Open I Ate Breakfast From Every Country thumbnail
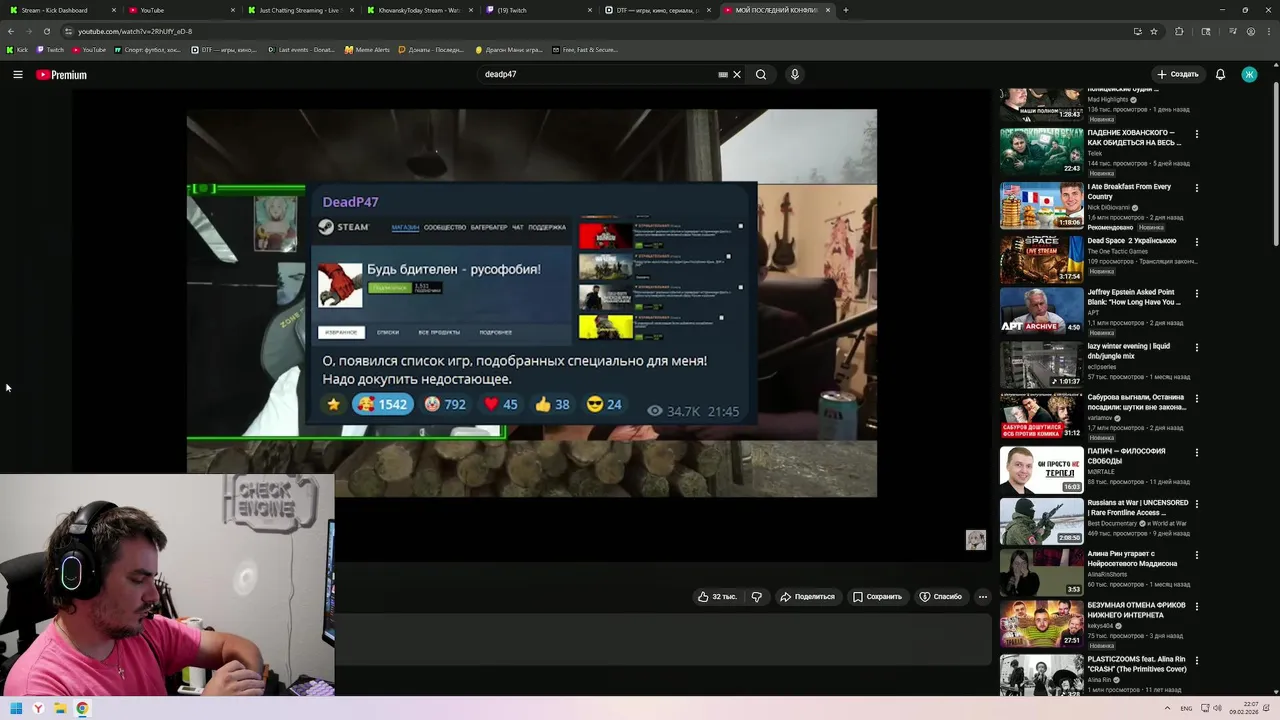 click(x=1041, y=205)
